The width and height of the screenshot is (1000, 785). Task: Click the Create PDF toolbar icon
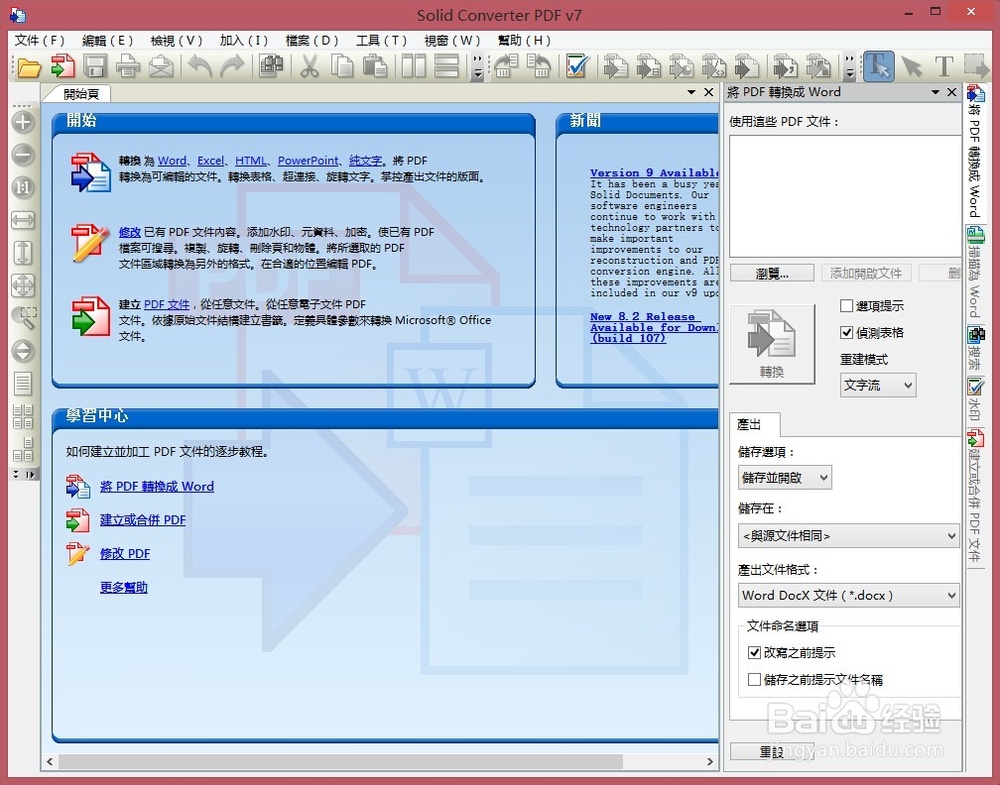point(62,66)
